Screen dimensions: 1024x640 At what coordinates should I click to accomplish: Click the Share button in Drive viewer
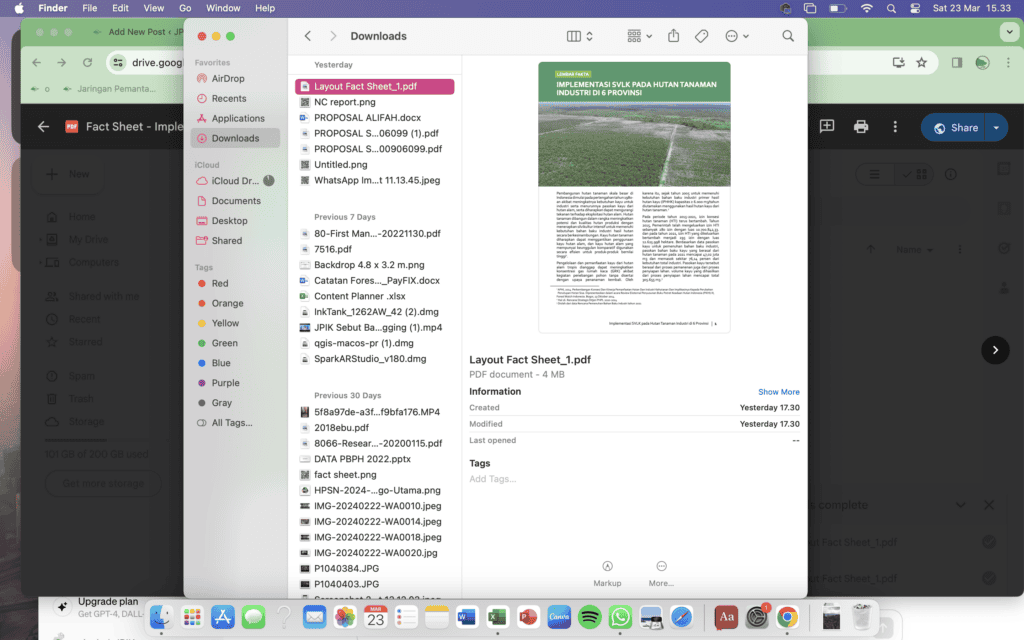[955, 127]
